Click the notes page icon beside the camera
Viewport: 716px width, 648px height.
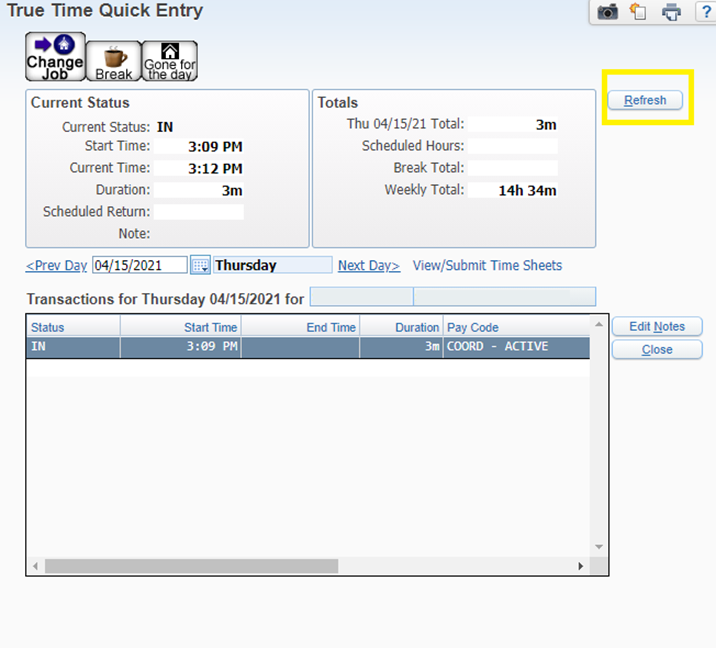coord(638,11)
